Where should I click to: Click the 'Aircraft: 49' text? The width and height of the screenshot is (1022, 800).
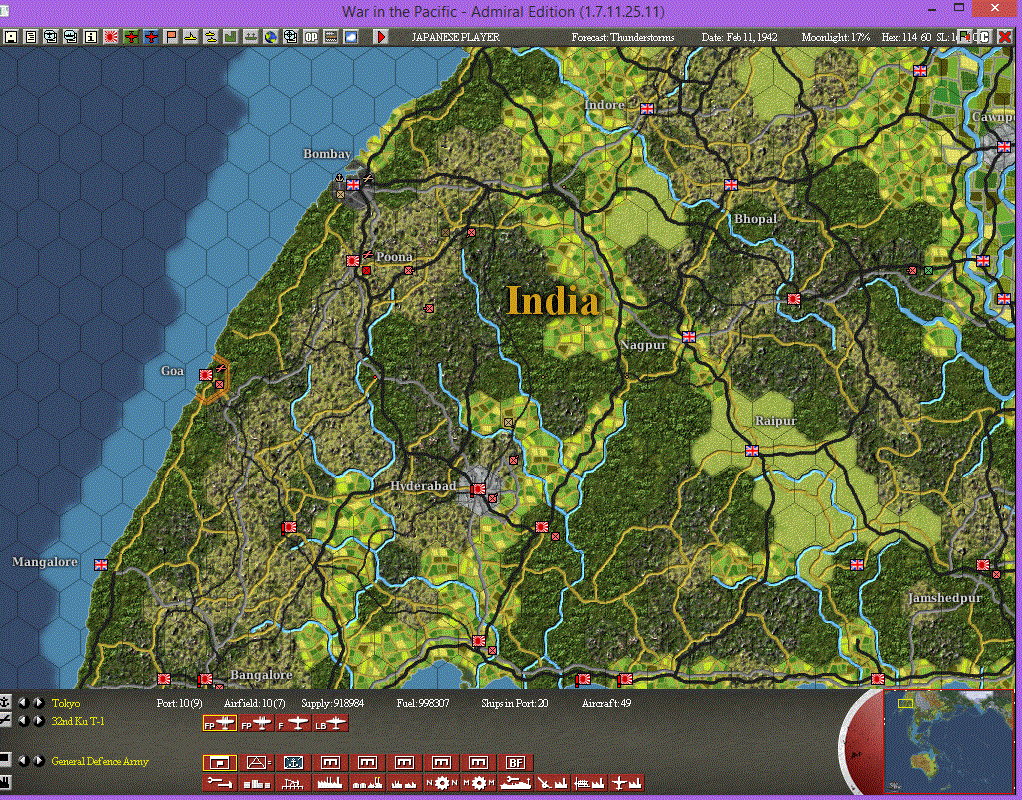[606, 703]
